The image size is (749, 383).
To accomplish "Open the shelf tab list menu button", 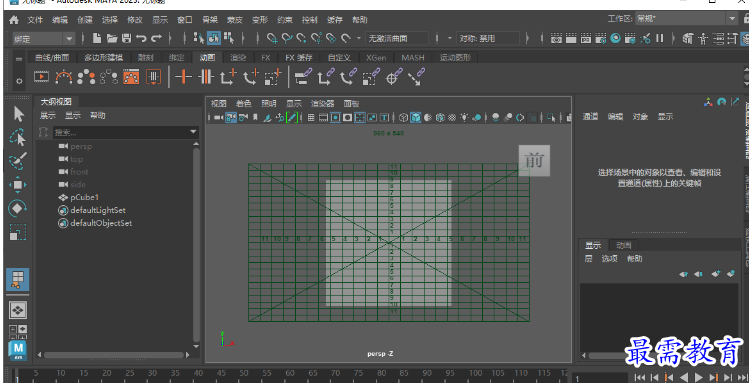I will coord(19,59).
